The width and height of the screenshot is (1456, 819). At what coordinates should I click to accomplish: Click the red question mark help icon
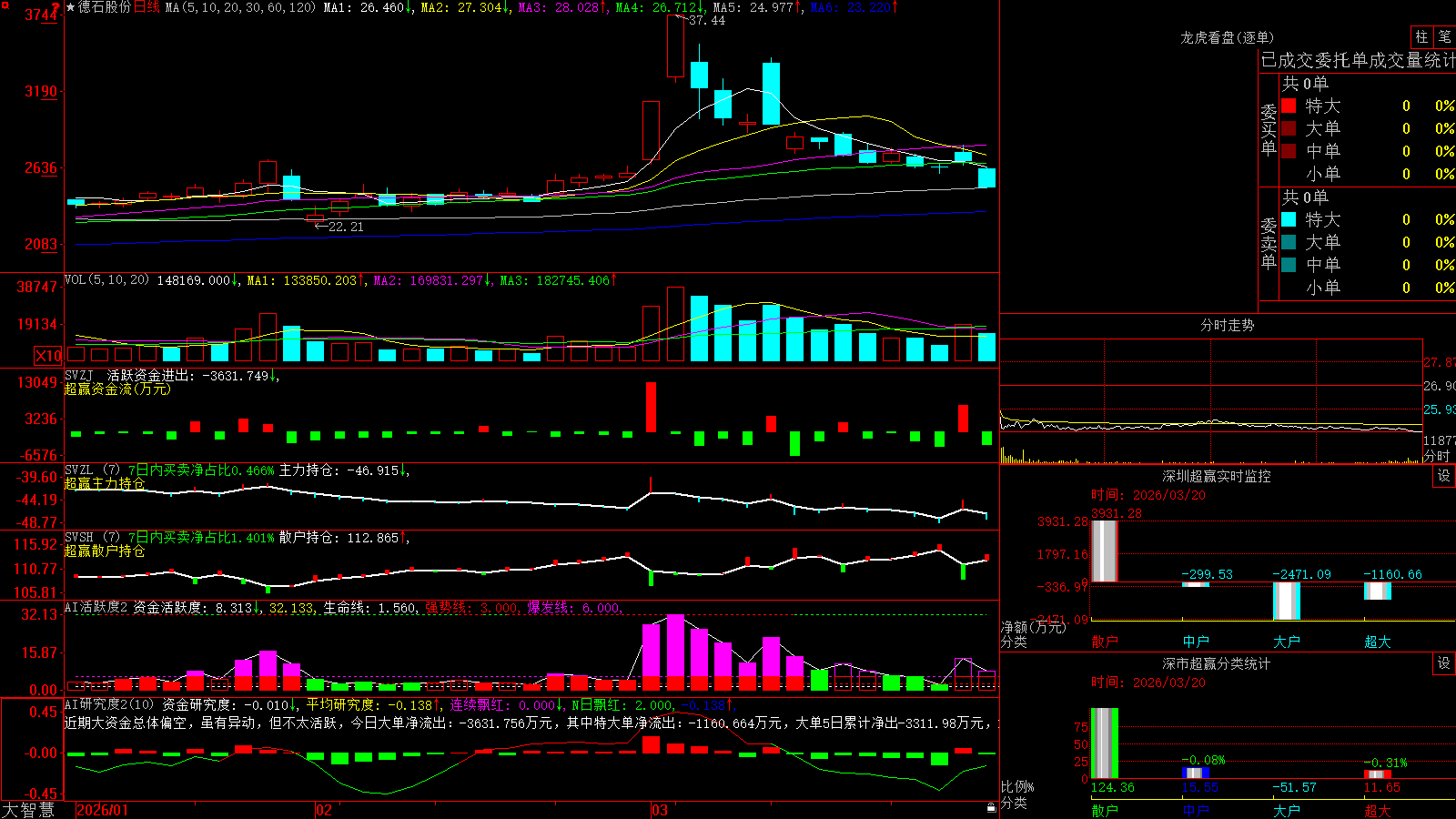[x=56, y=7]
